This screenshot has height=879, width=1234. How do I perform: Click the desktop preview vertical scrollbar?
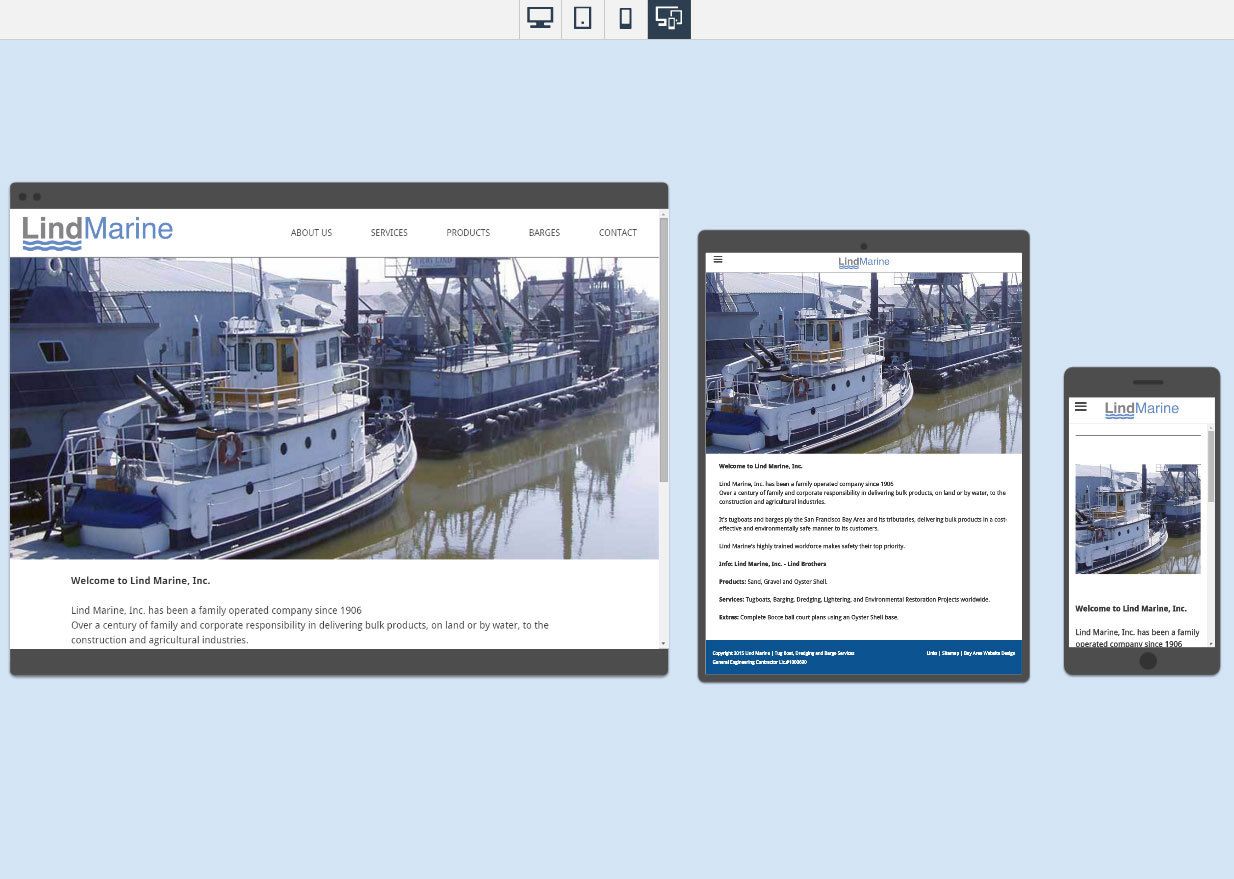coord(664,350)
